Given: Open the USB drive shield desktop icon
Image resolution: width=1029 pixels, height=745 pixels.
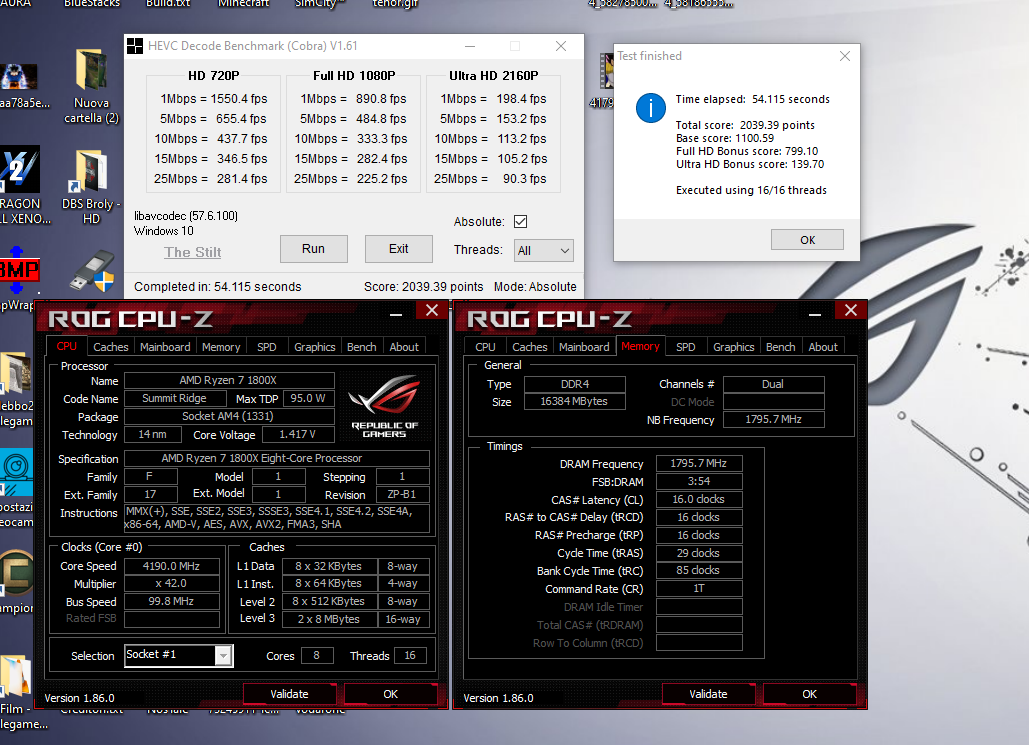Looking at the screenshot, I should pos(91,270).
